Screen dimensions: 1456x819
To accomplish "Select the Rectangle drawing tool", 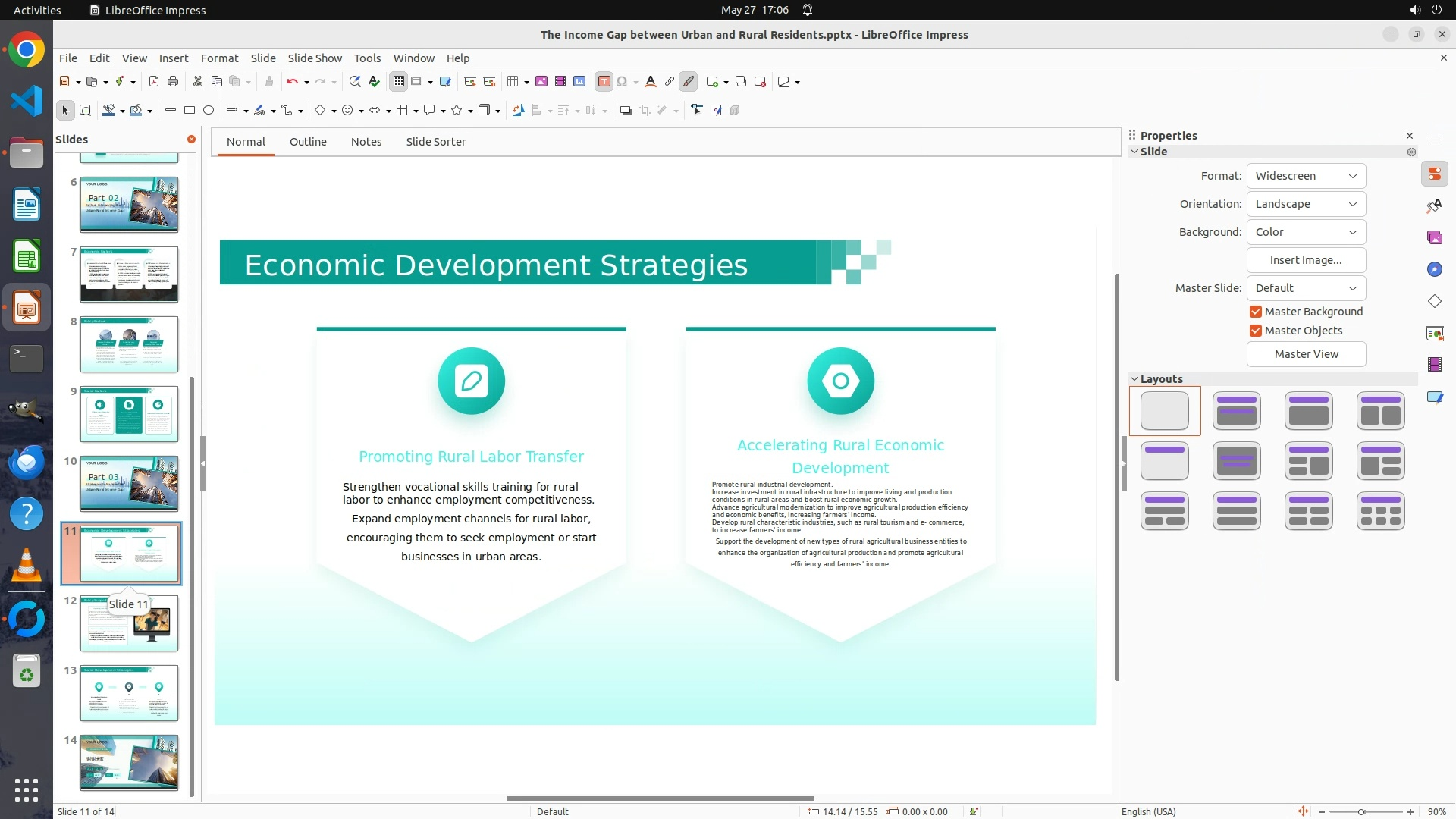I will (190, 111).
